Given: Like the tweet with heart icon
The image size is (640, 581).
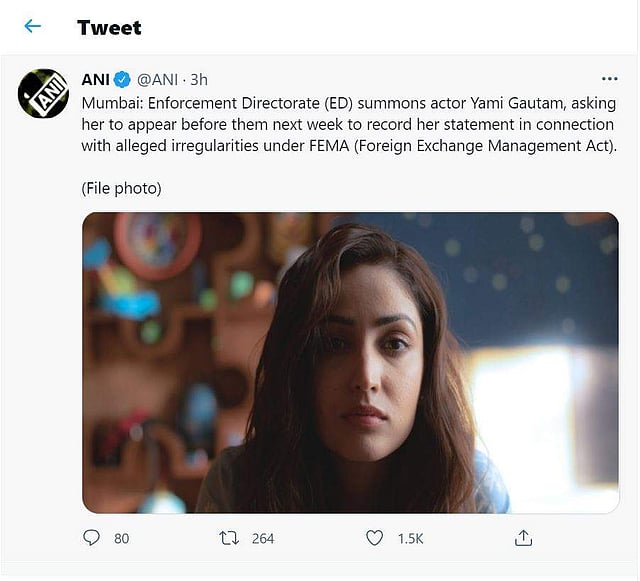Looking at the screenshot, I should click(x=374, y=538).
